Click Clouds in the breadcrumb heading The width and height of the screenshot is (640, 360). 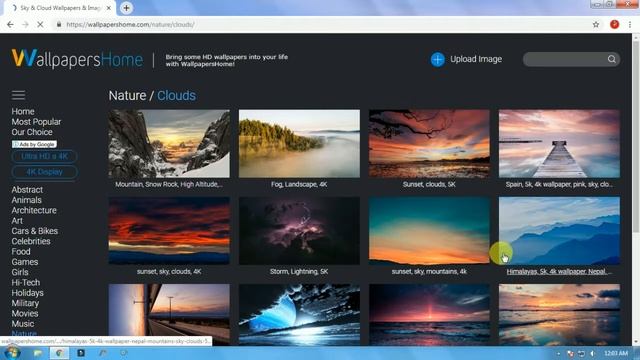pyautogui.click(x=176, y=96)
